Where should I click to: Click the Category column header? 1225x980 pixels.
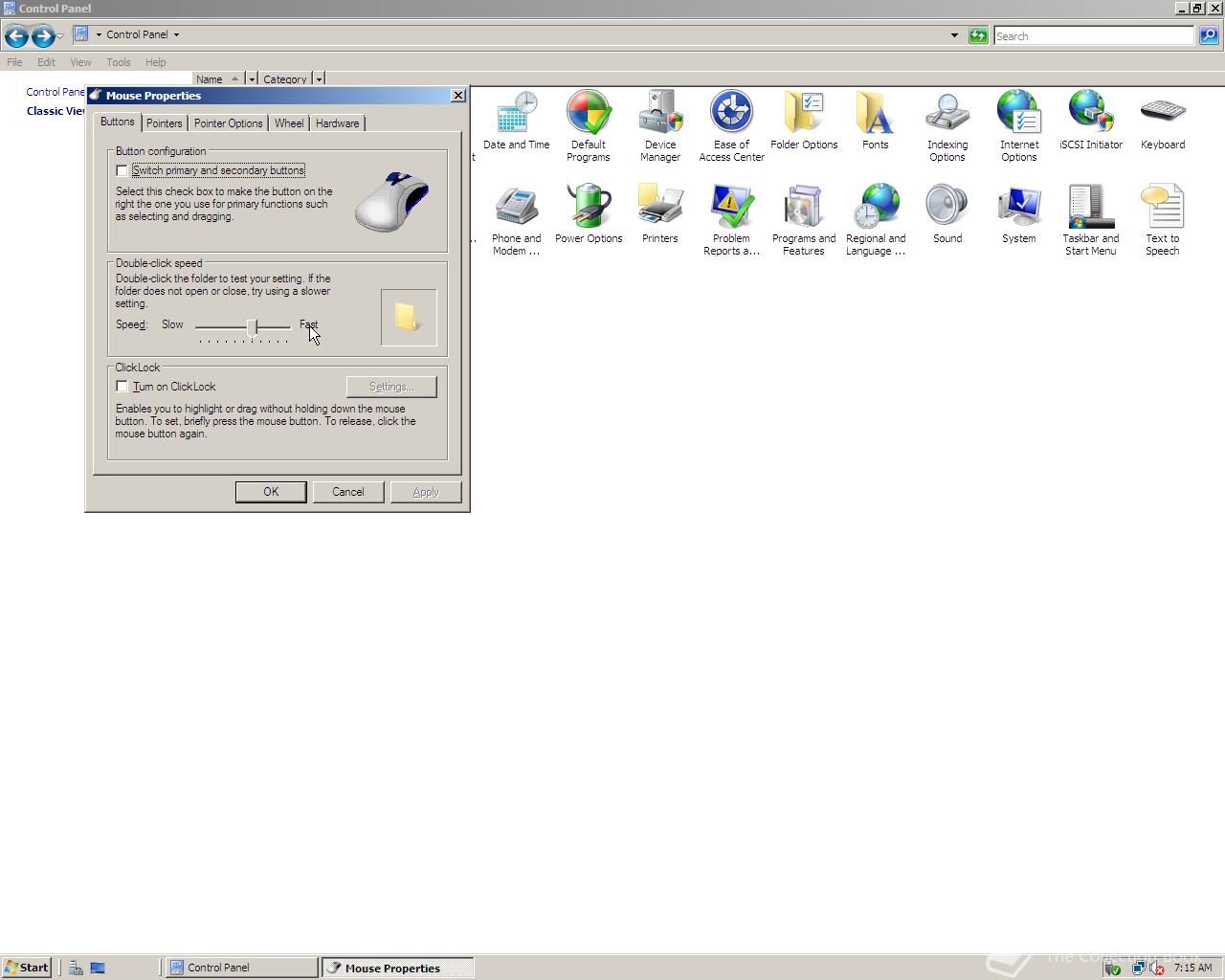[x=285, y=79]
